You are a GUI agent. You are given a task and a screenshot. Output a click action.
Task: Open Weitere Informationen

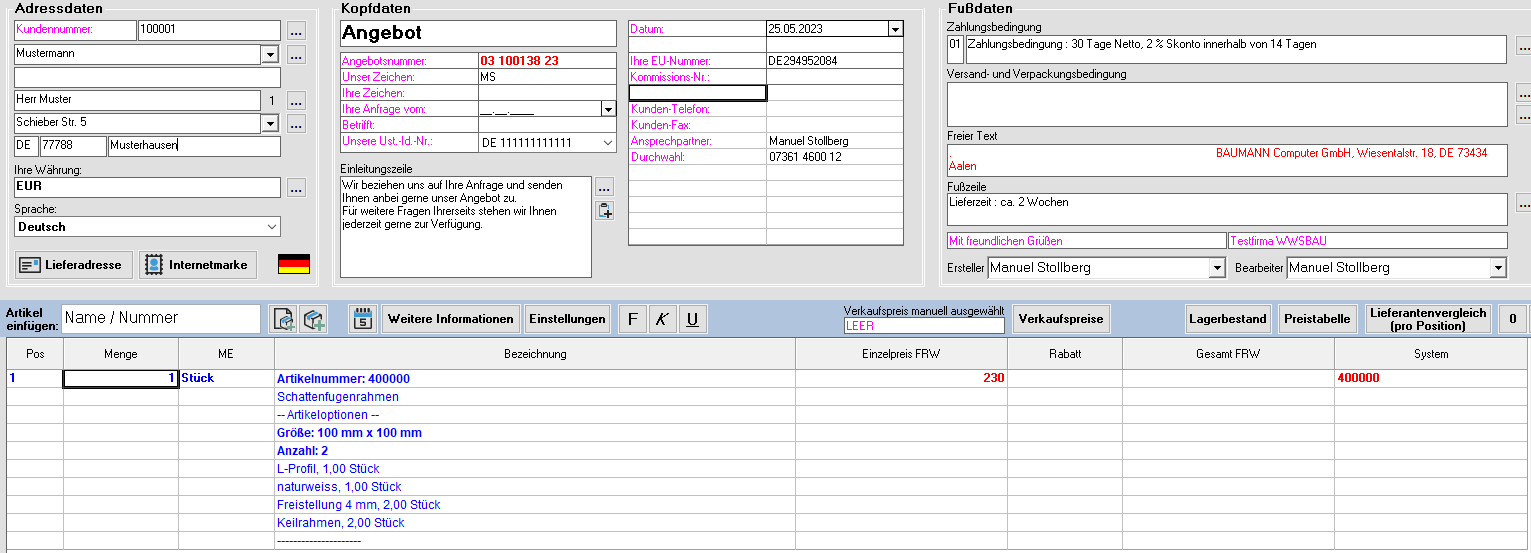pos(451,319)
